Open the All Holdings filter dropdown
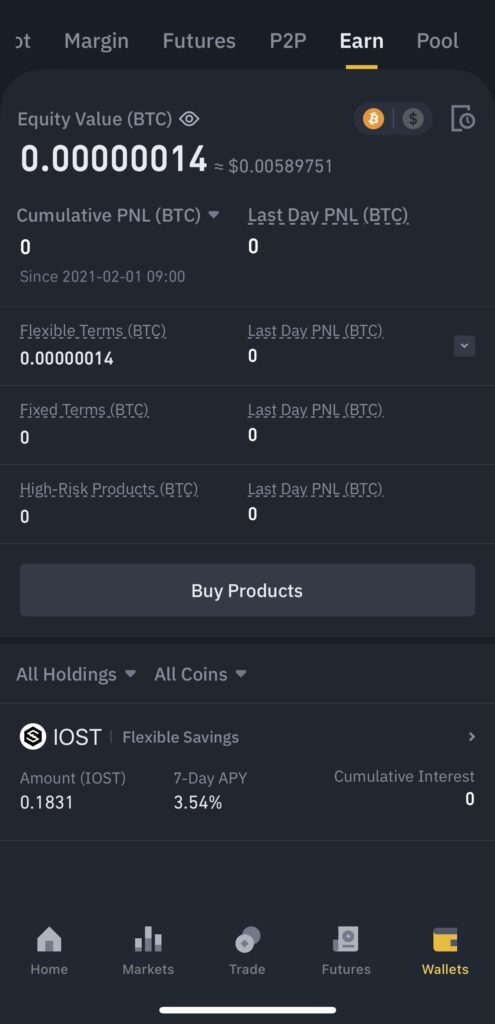This screenshot has height=1024, width=495. 76,674
